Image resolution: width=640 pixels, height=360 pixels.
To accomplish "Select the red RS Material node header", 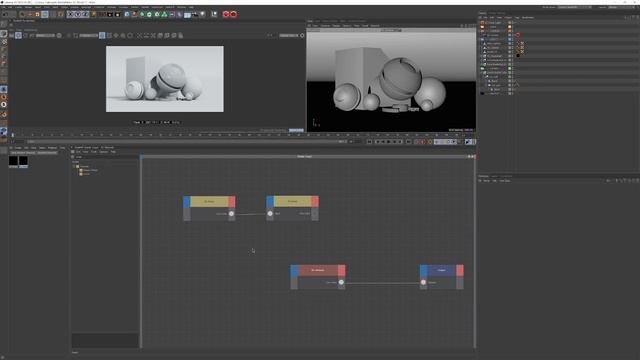I will click(x=318, y=270).
